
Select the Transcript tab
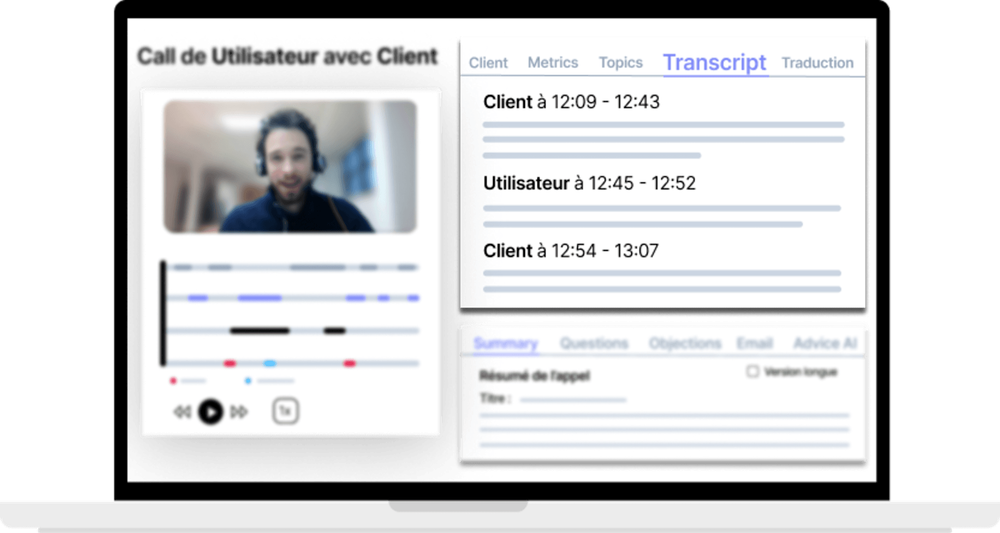click(x=715, y=62)
